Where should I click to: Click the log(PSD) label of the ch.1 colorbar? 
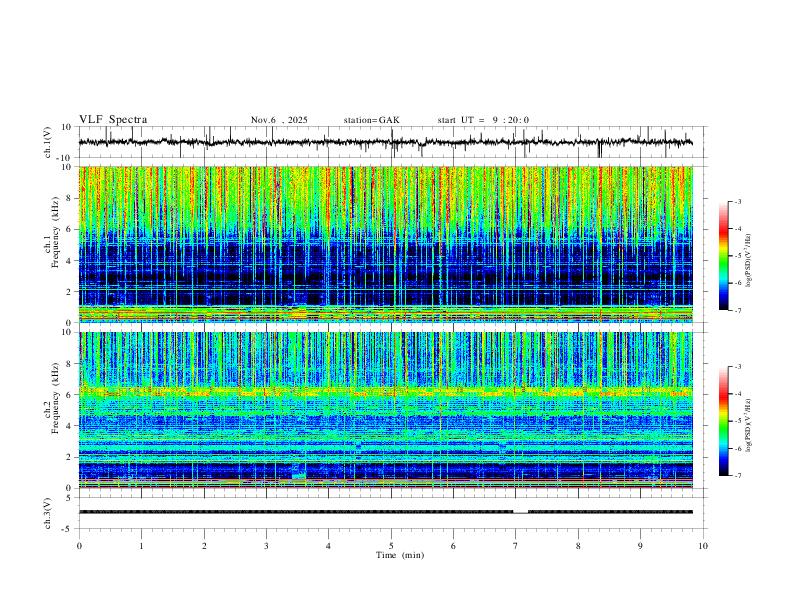coord(749,260)
